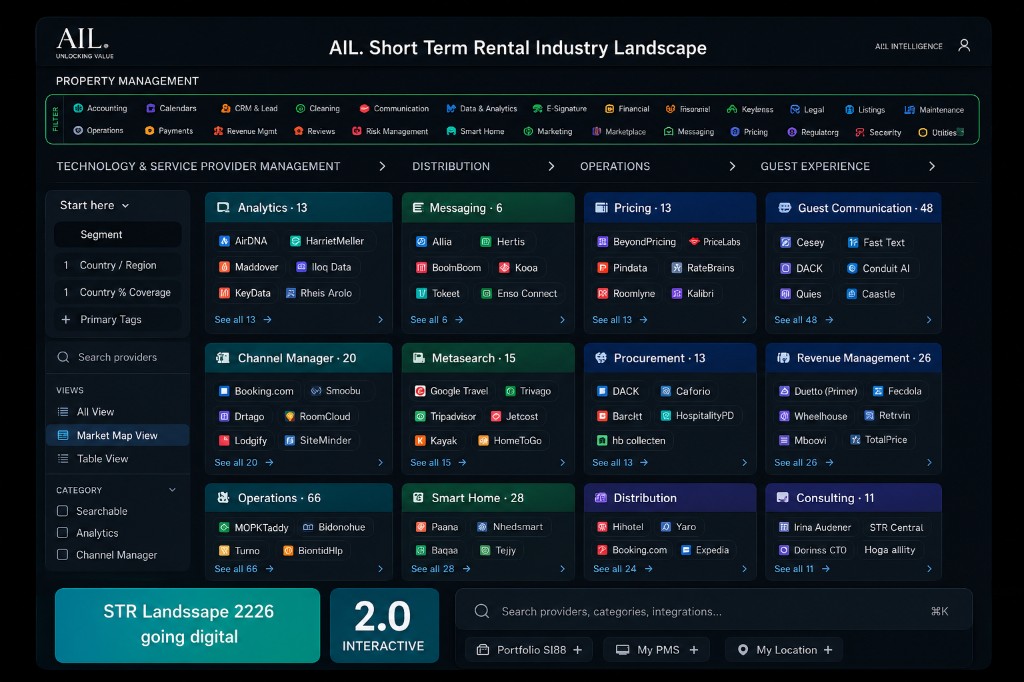
Task: Expand the Guest Experience section chevron
Action: pos(932,167)
